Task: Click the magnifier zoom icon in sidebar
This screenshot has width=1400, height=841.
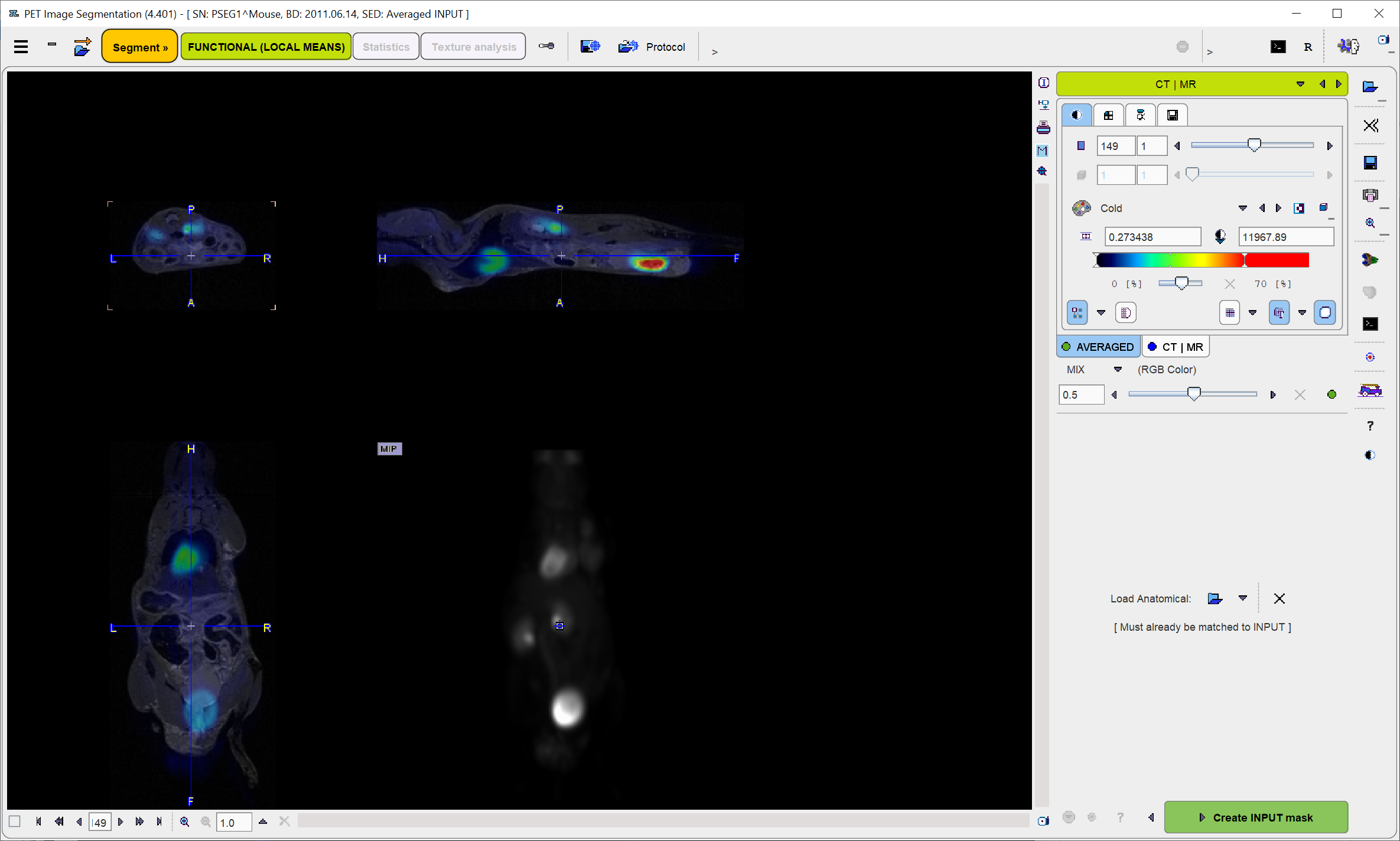Action: [1370, 223]
